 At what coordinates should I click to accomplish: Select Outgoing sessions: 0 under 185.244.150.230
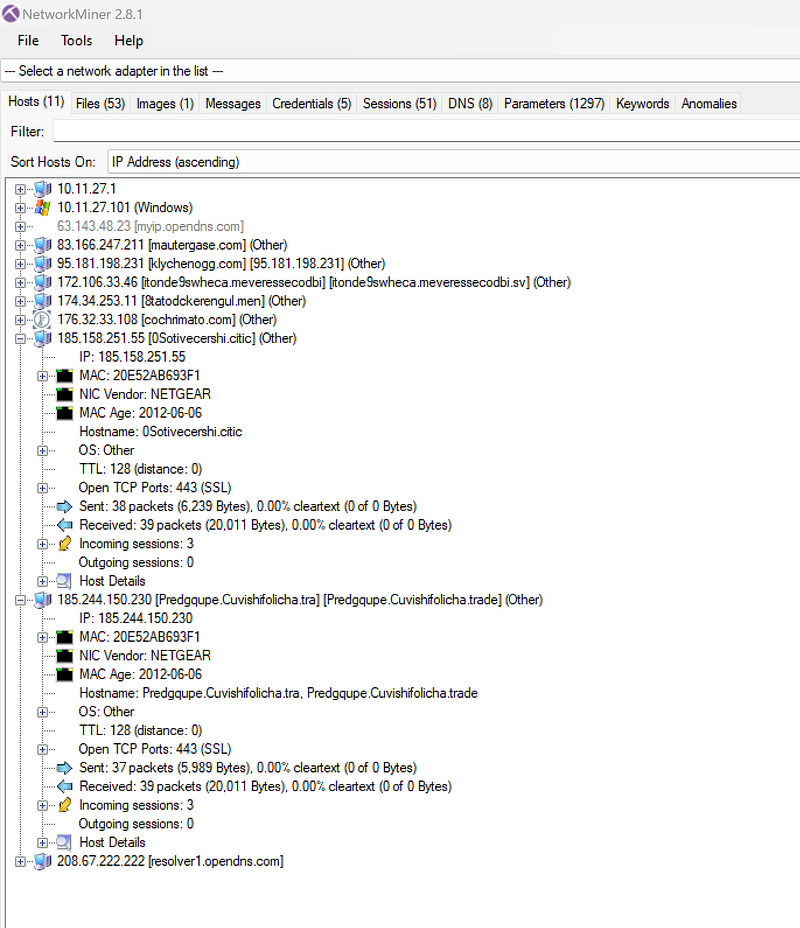coord(136,824)
